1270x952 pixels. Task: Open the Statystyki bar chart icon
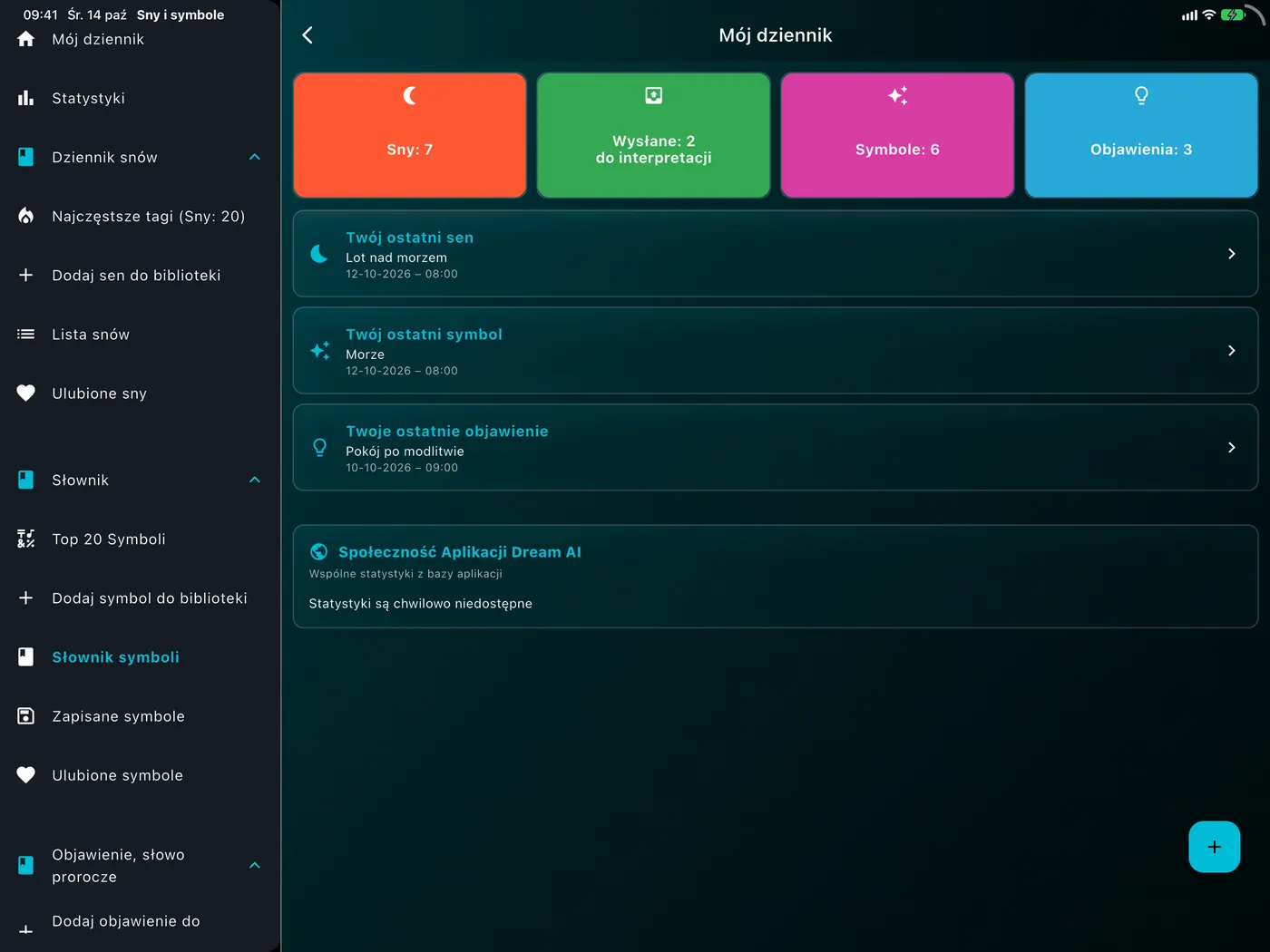click(x=25, y=98)
